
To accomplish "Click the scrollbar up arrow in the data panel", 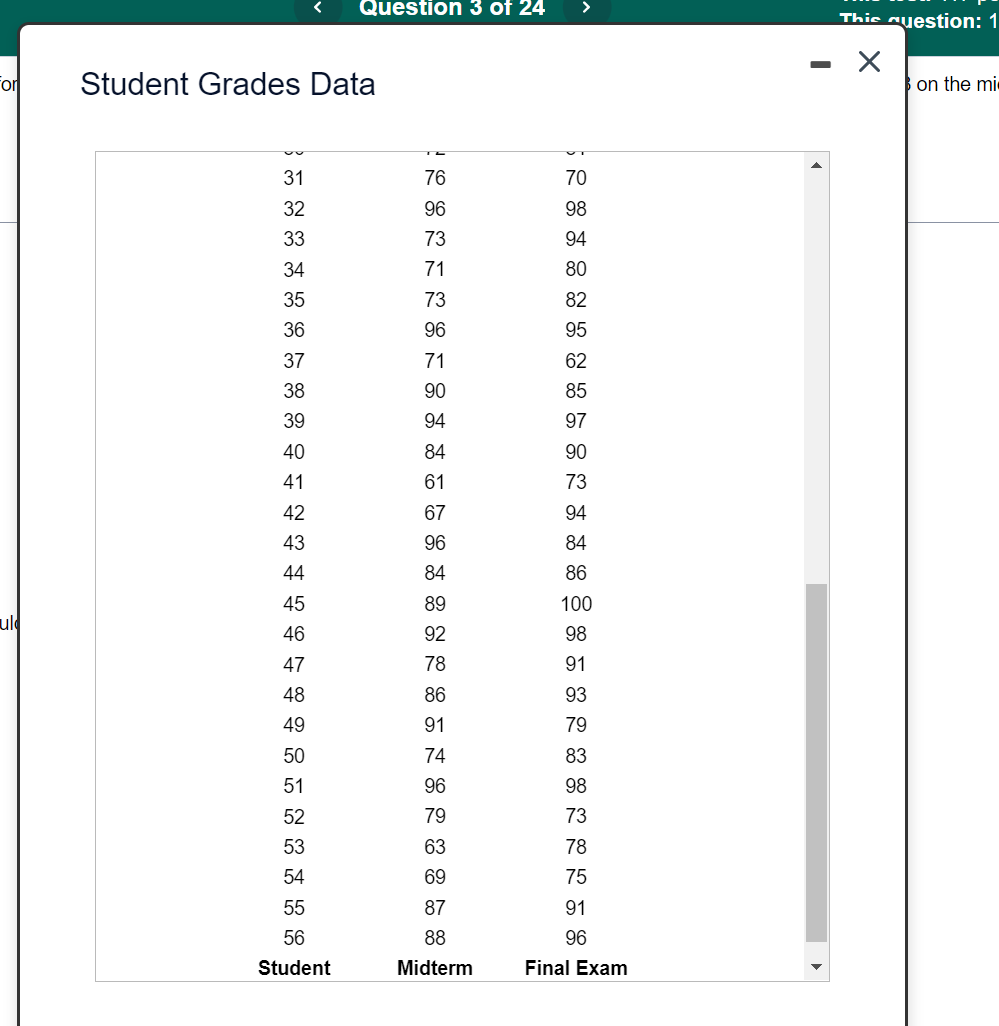I will click(817, 163).
